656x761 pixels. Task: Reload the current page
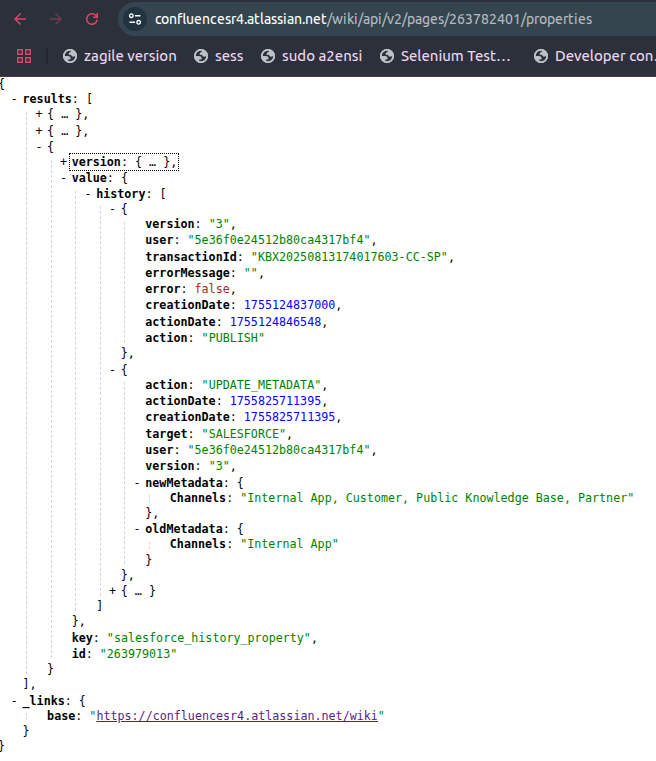92,19
